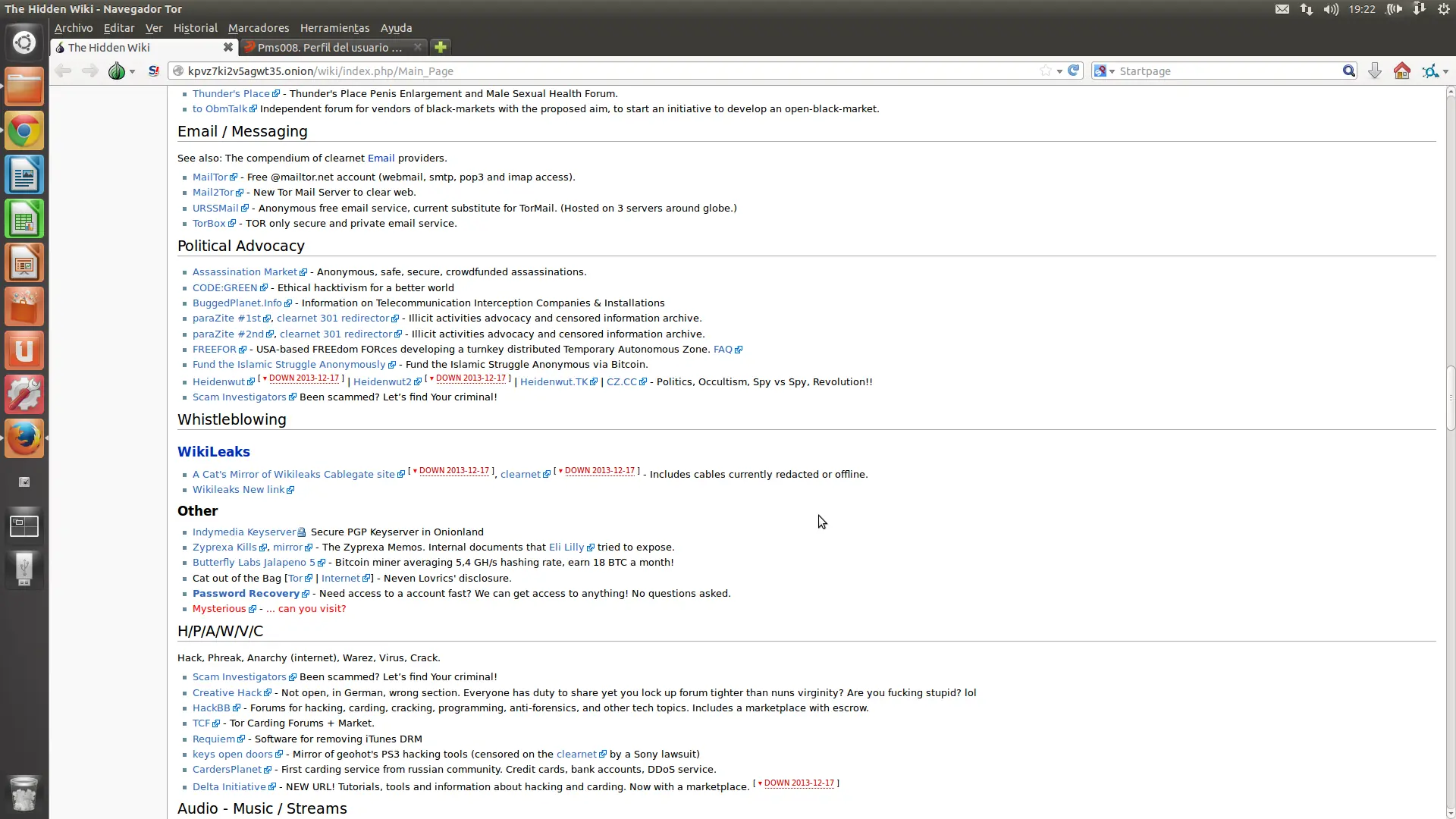Open the system gear menu in top panel

point(1444,9)
